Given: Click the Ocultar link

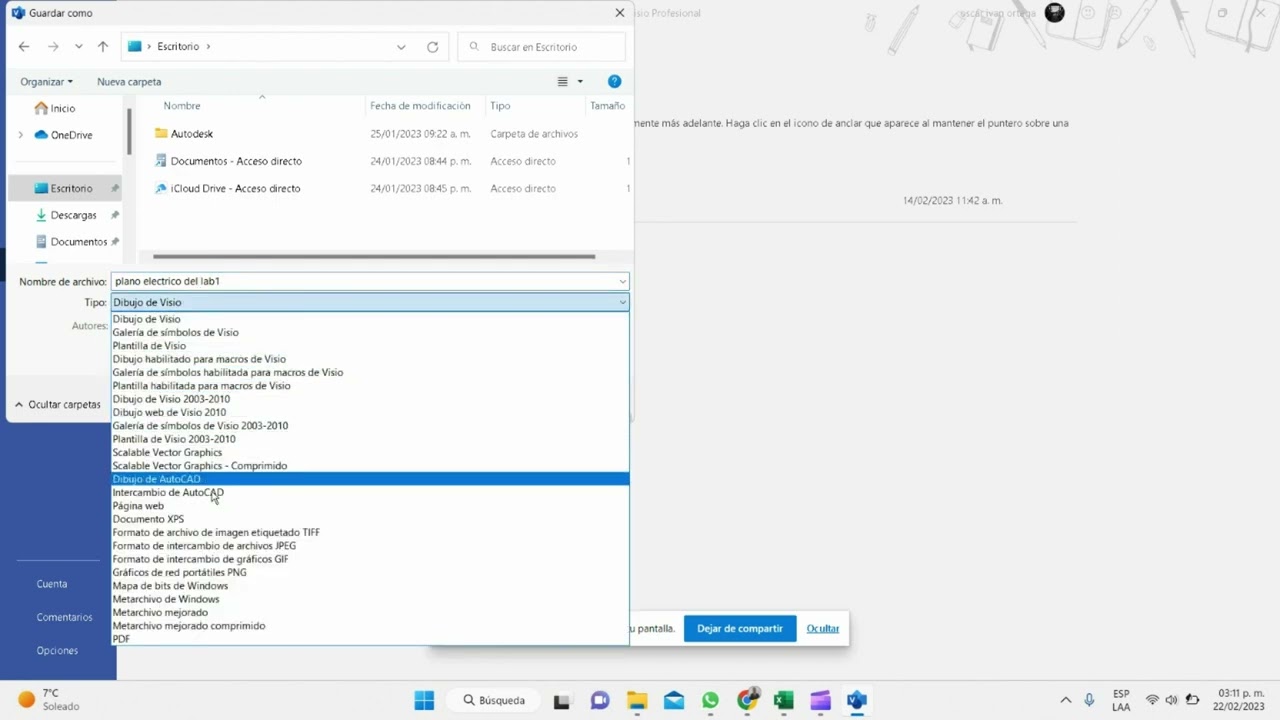Looking at the screenshot, I should [823, 628].
